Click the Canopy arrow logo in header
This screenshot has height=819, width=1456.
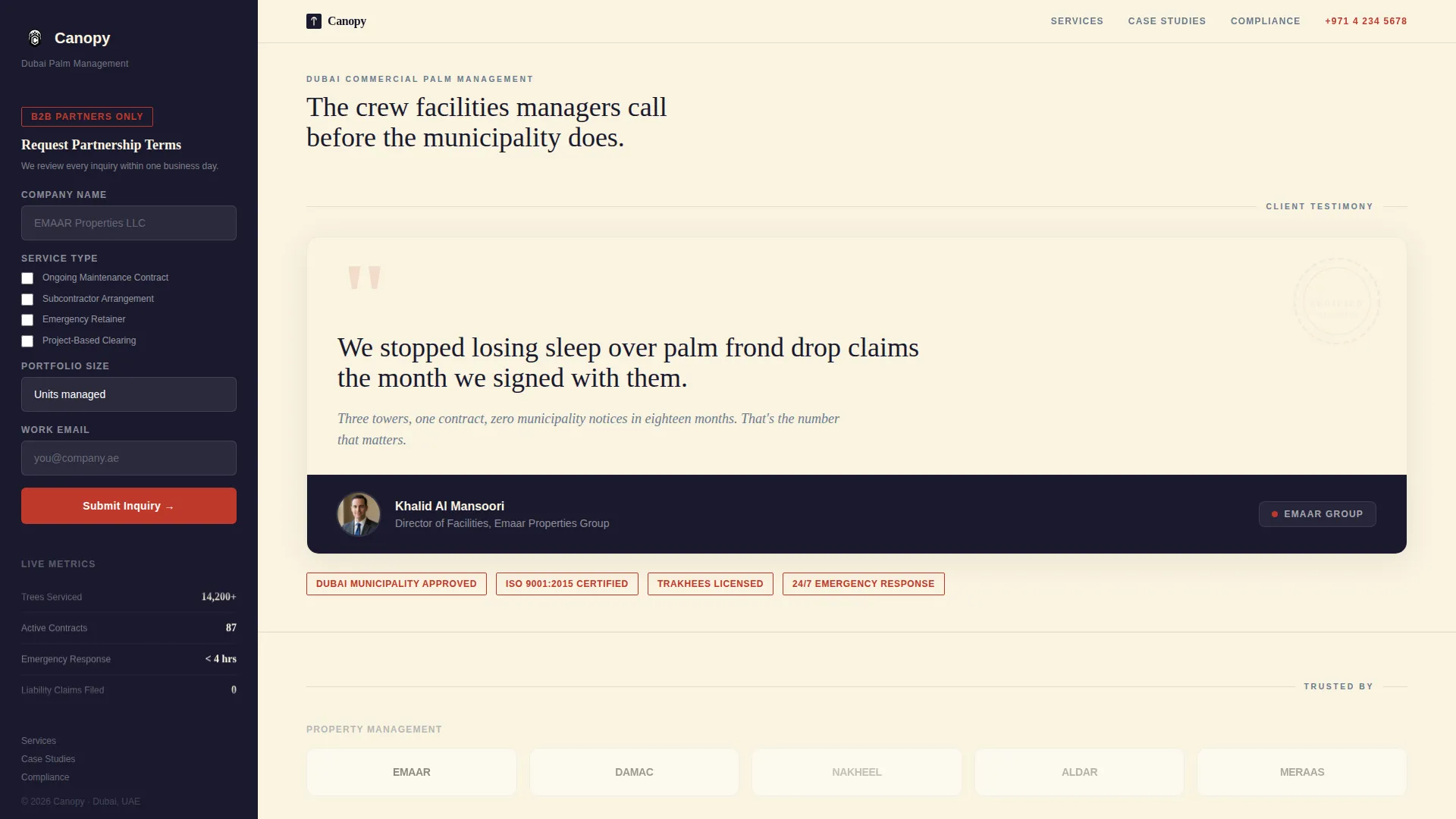314,21
